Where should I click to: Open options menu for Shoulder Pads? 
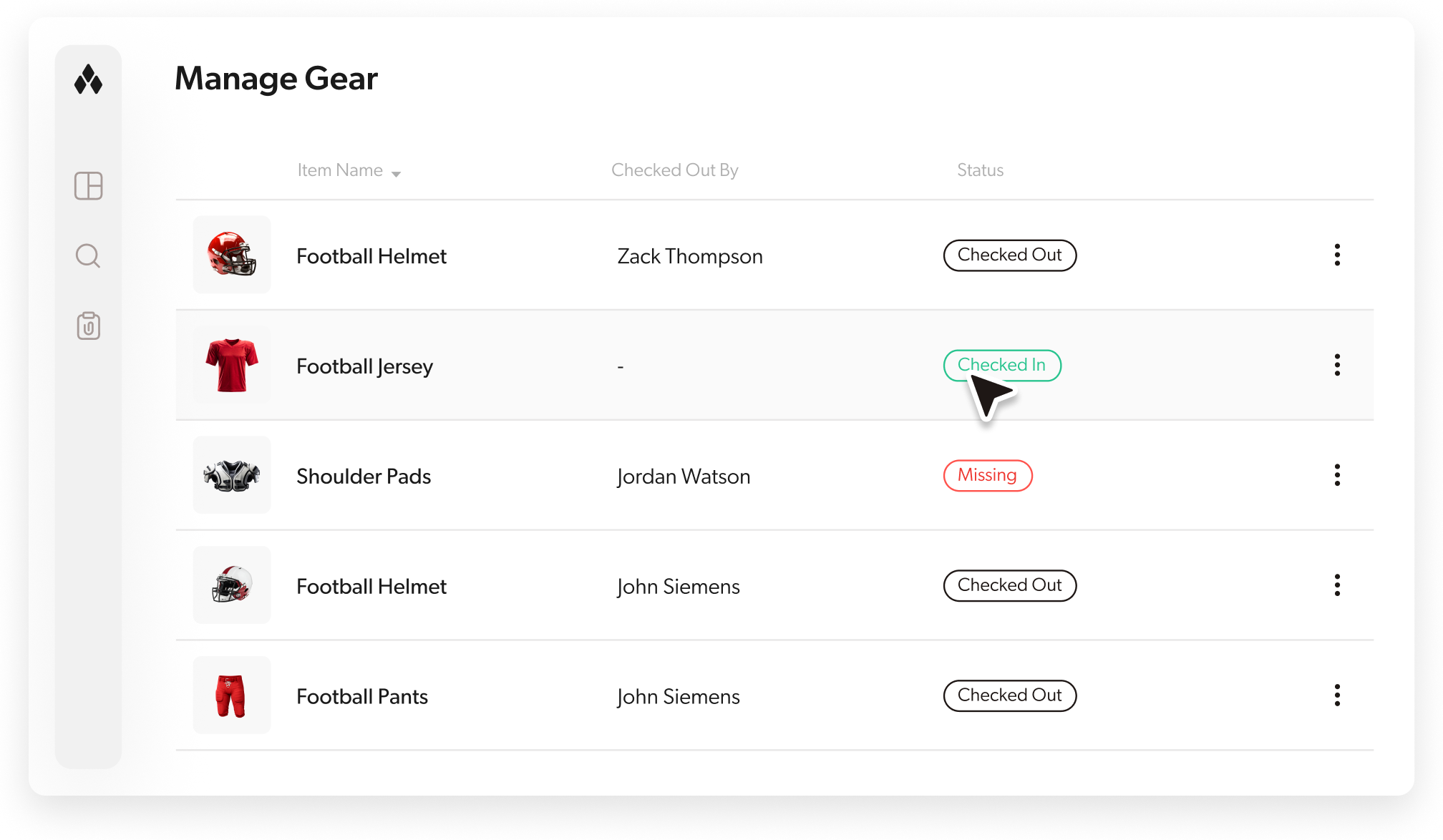point(1337,475)
